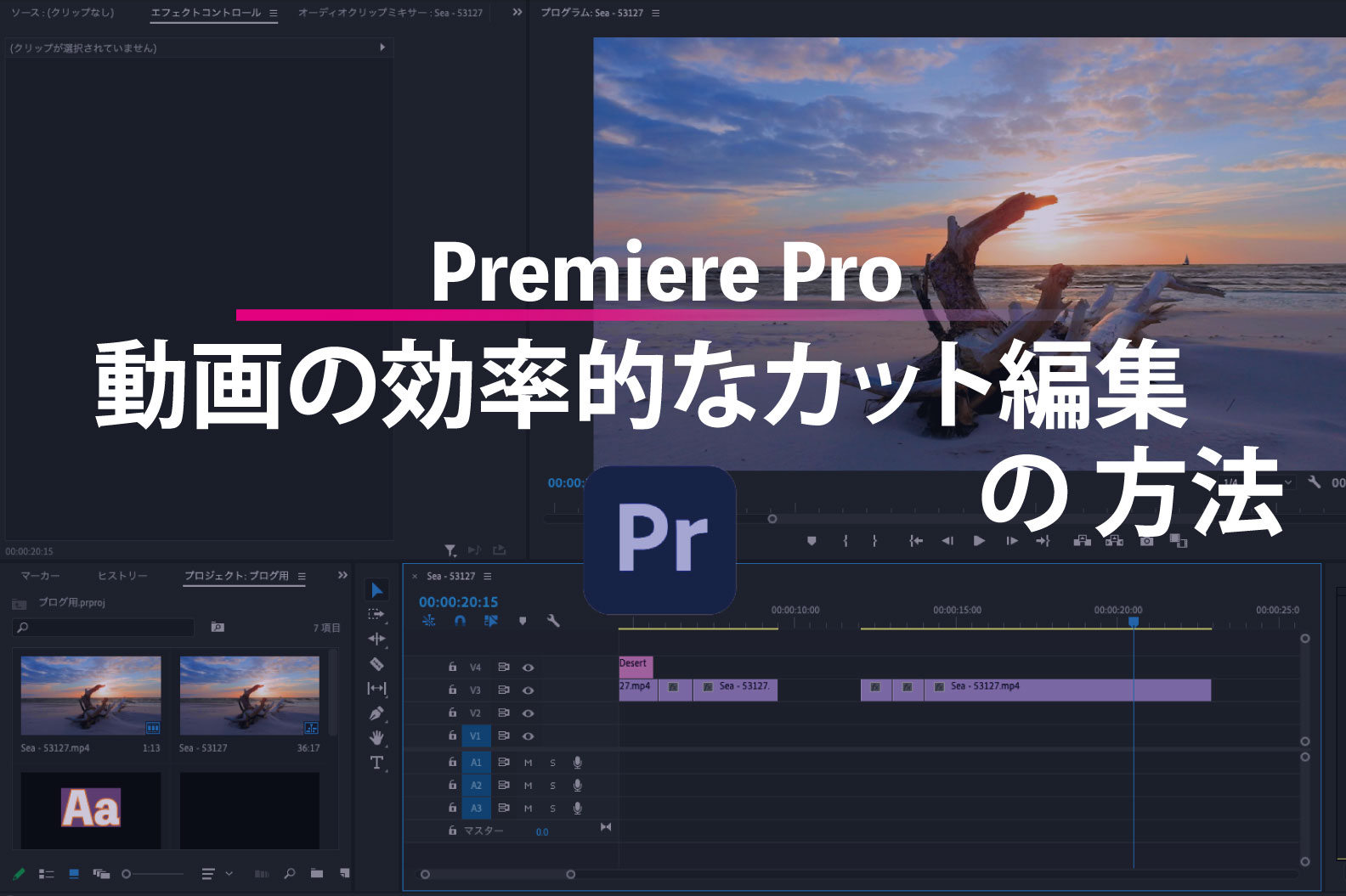Show hidden tabs in Project panel group

(342, 575)
